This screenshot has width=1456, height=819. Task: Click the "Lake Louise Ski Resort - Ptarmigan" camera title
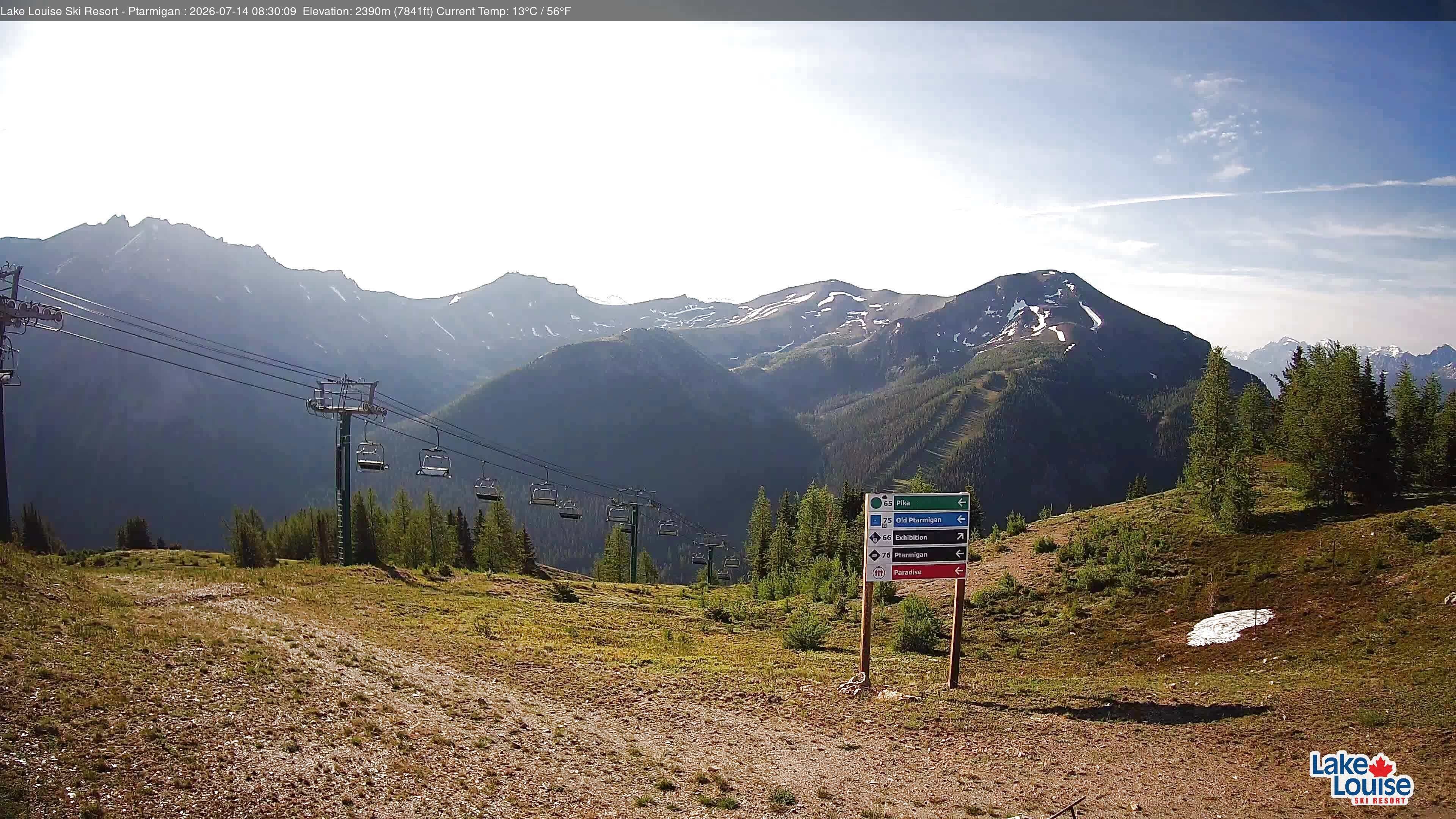(x=90, y=11)
